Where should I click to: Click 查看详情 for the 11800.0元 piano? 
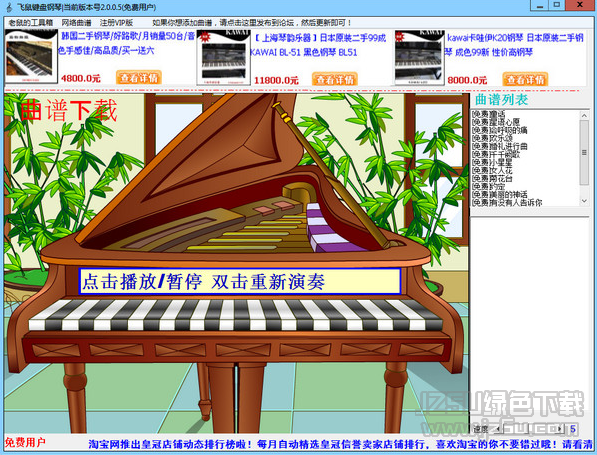pyautogui.click(x=335, y=79)
